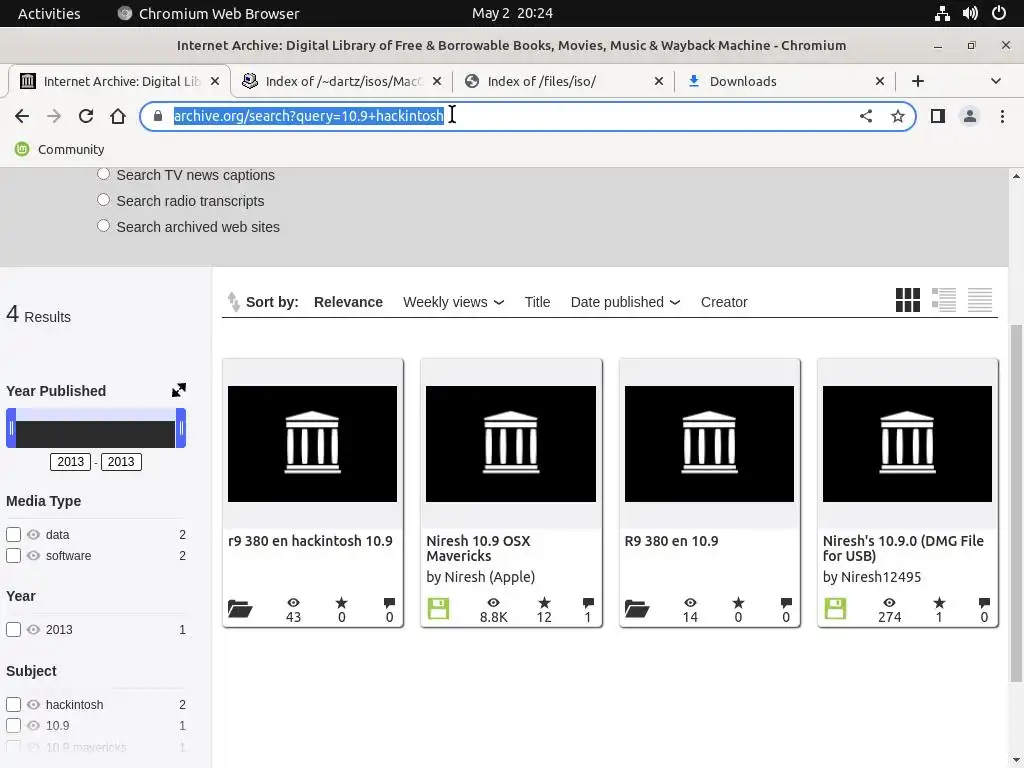Screen dimensions: 1024x768
Task: Reload the current page
Action: click(x=86, y=116)
